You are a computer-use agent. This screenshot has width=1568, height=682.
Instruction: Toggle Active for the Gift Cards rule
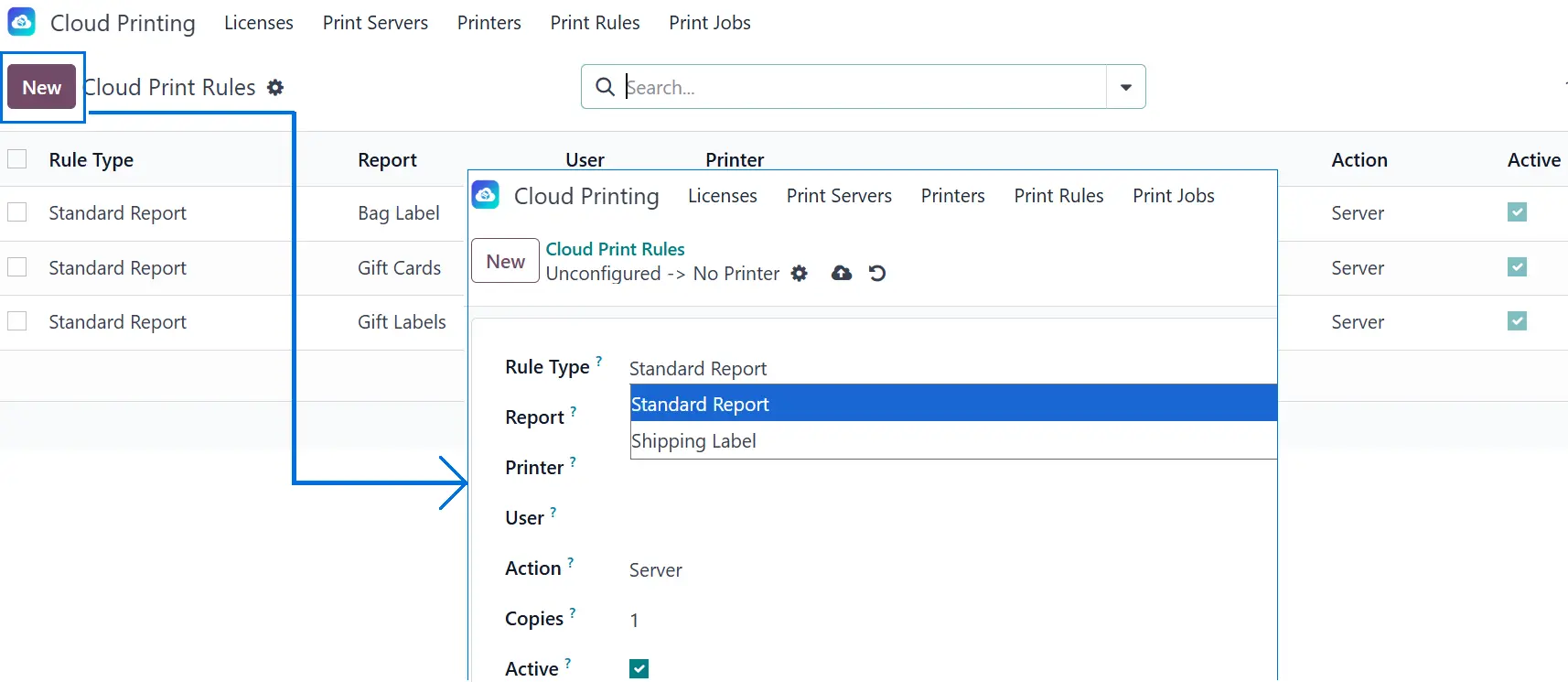pos(1517,267)
